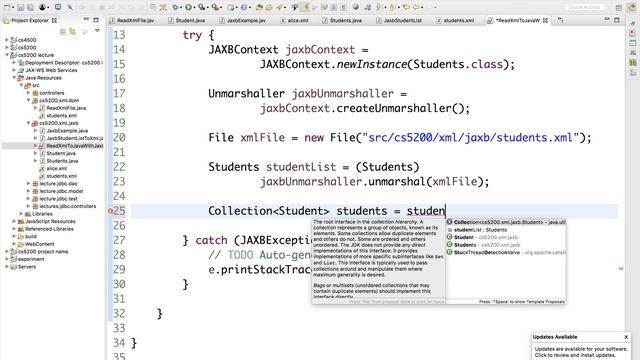640x360 pixels.
Task: Select JaxbExample.java in the tree
Action: point(67,131)
